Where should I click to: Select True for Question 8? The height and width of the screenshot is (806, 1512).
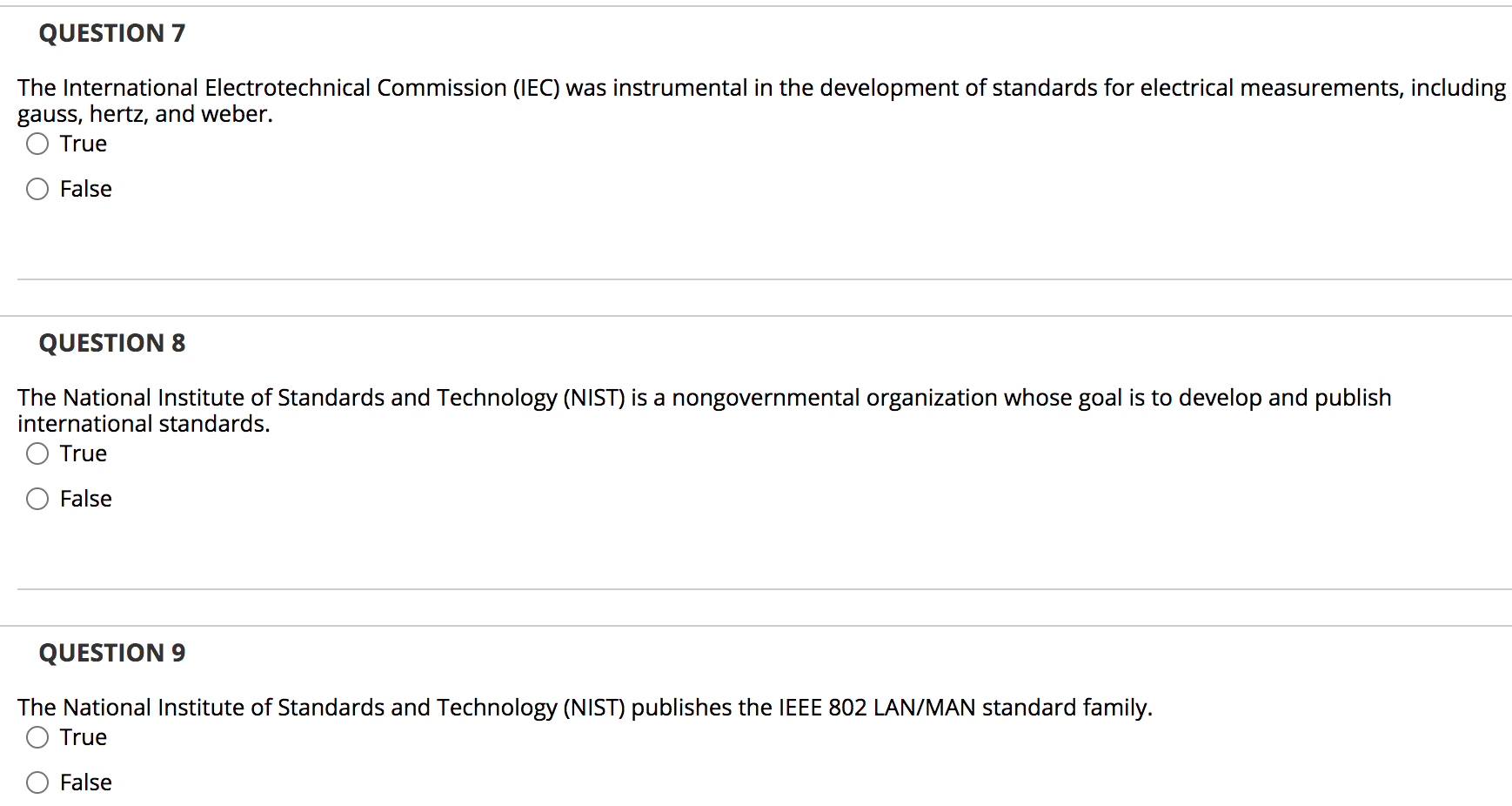(37, 453)
